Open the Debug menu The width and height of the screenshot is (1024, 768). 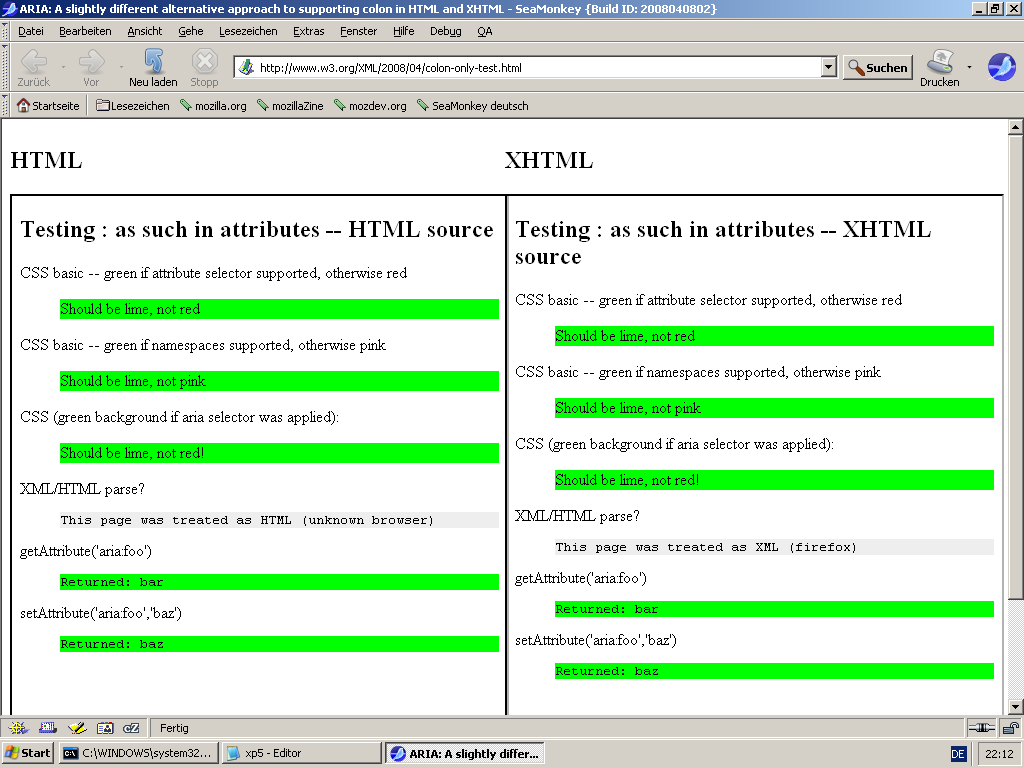point(445,31)
